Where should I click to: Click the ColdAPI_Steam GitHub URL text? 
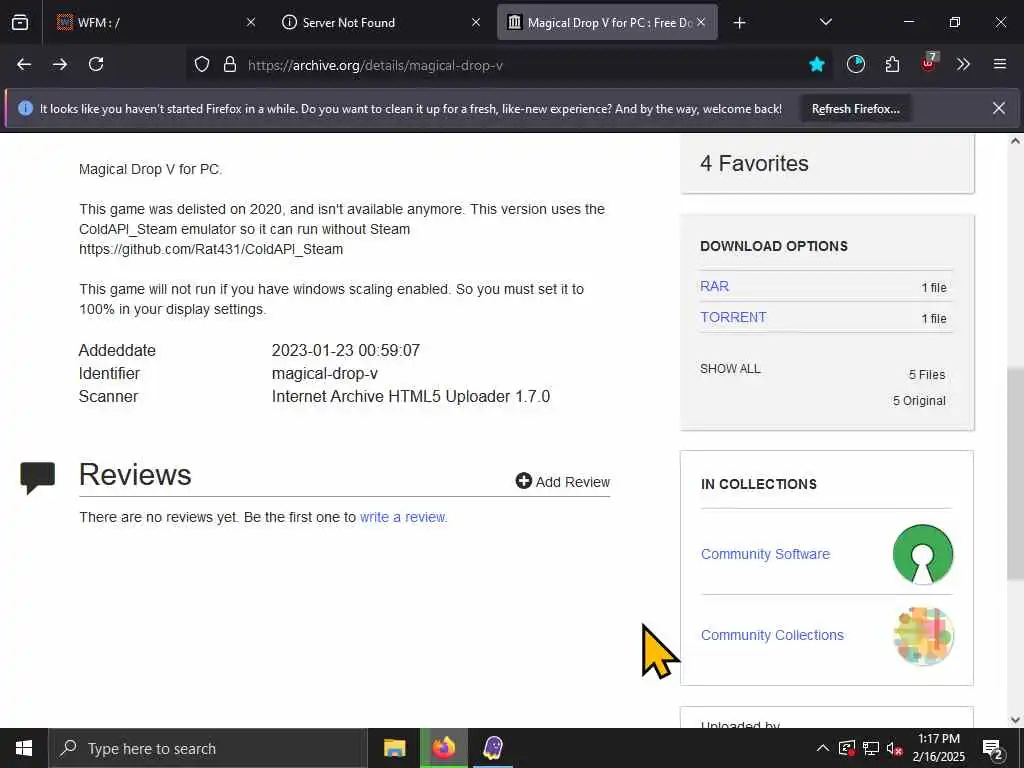211,249
